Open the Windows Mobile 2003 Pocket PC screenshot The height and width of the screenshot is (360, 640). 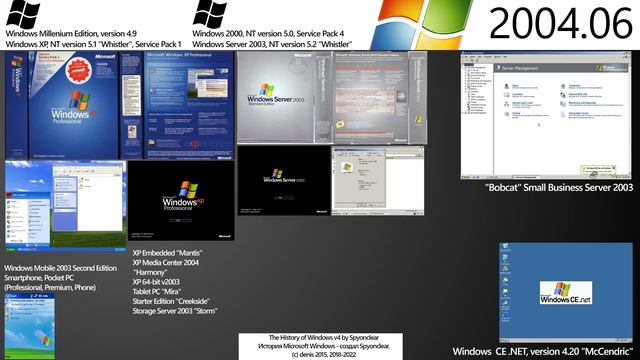pos(30,327)
